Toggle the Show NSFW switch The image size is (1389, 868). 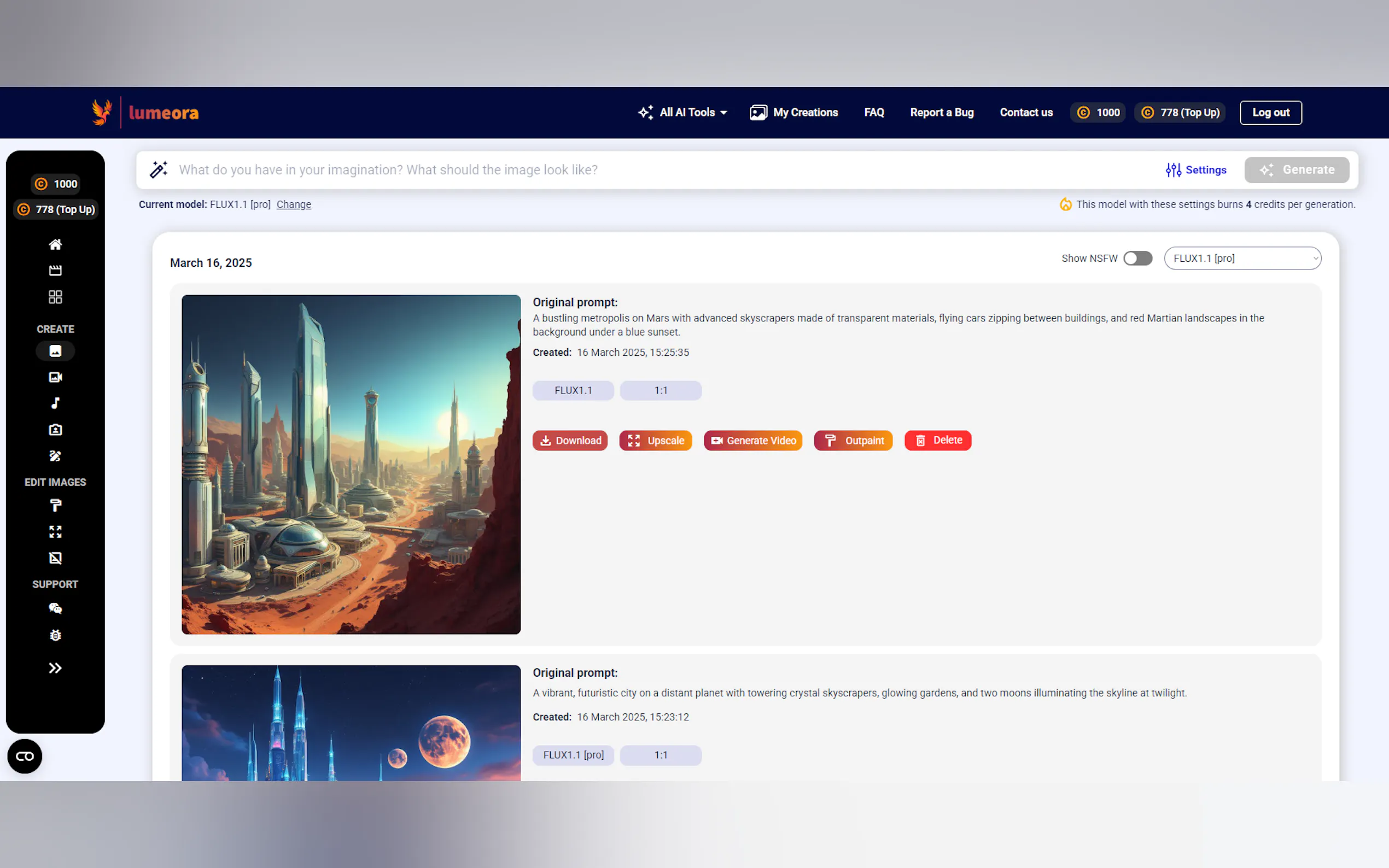tap(1137, 259)
